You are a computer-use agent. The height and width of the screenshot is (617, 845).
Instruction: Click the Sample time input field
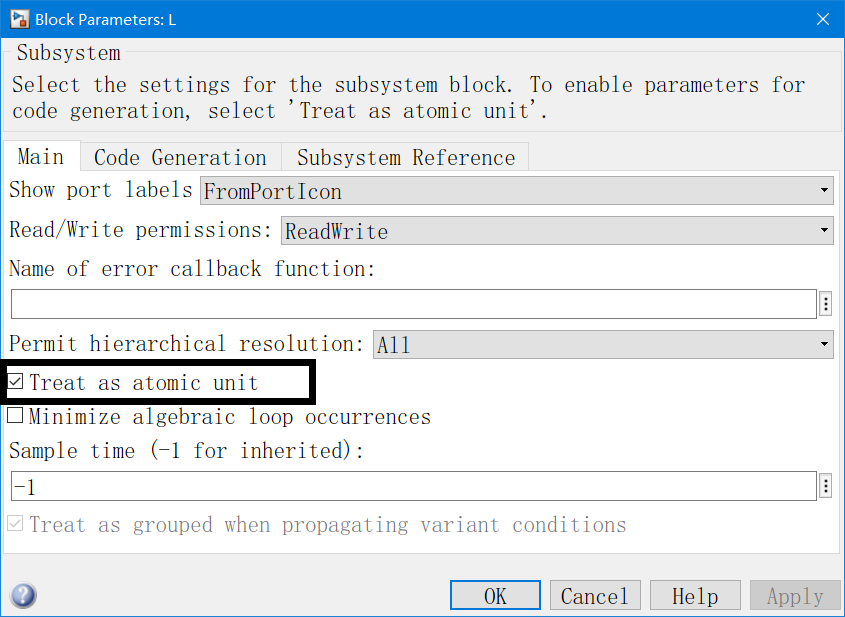pos(413,487)
